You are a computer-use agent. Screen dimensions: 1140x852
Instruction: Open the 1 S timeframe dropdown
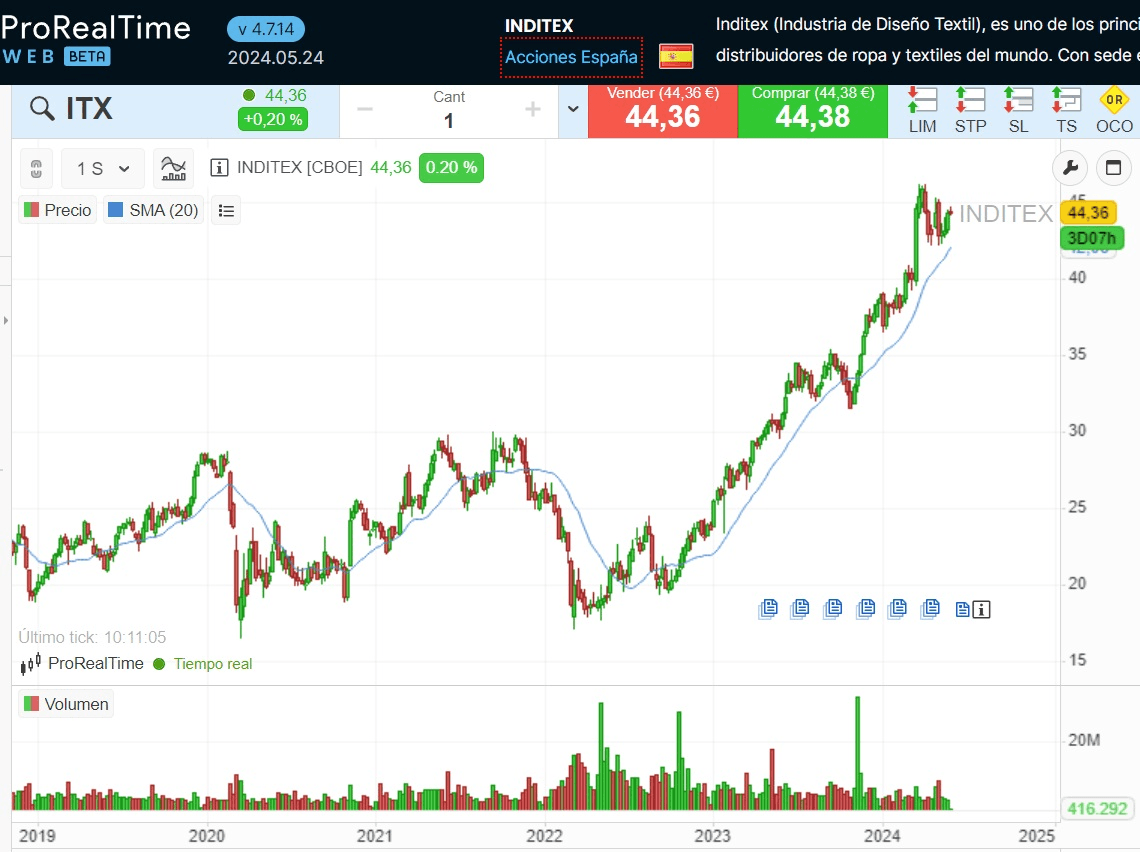pyautogui.click(x=103, y=168)
